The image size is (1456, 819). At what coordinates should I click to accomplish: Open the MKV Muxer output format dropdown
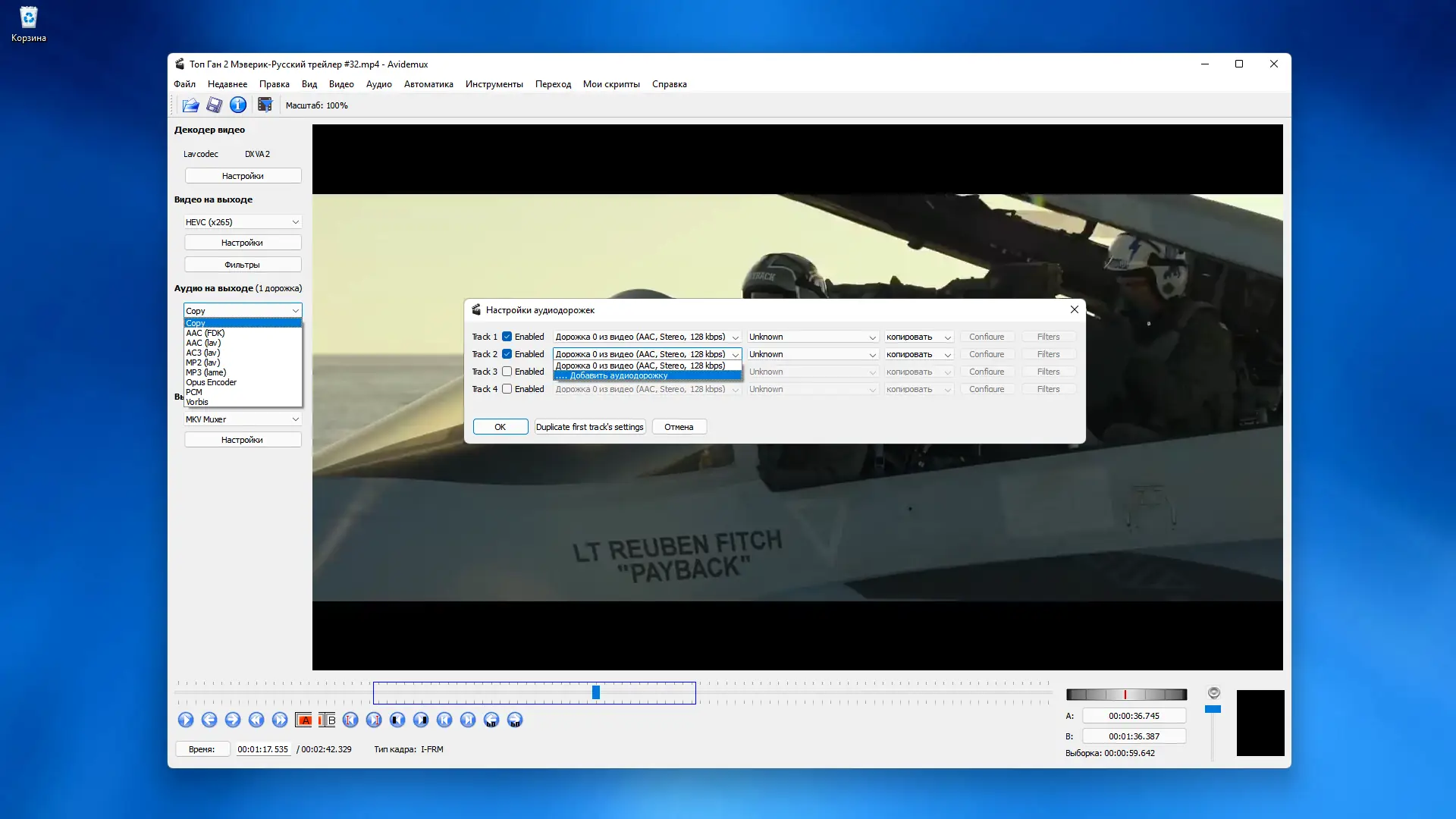pyautogui.click(x=243, y=419)
